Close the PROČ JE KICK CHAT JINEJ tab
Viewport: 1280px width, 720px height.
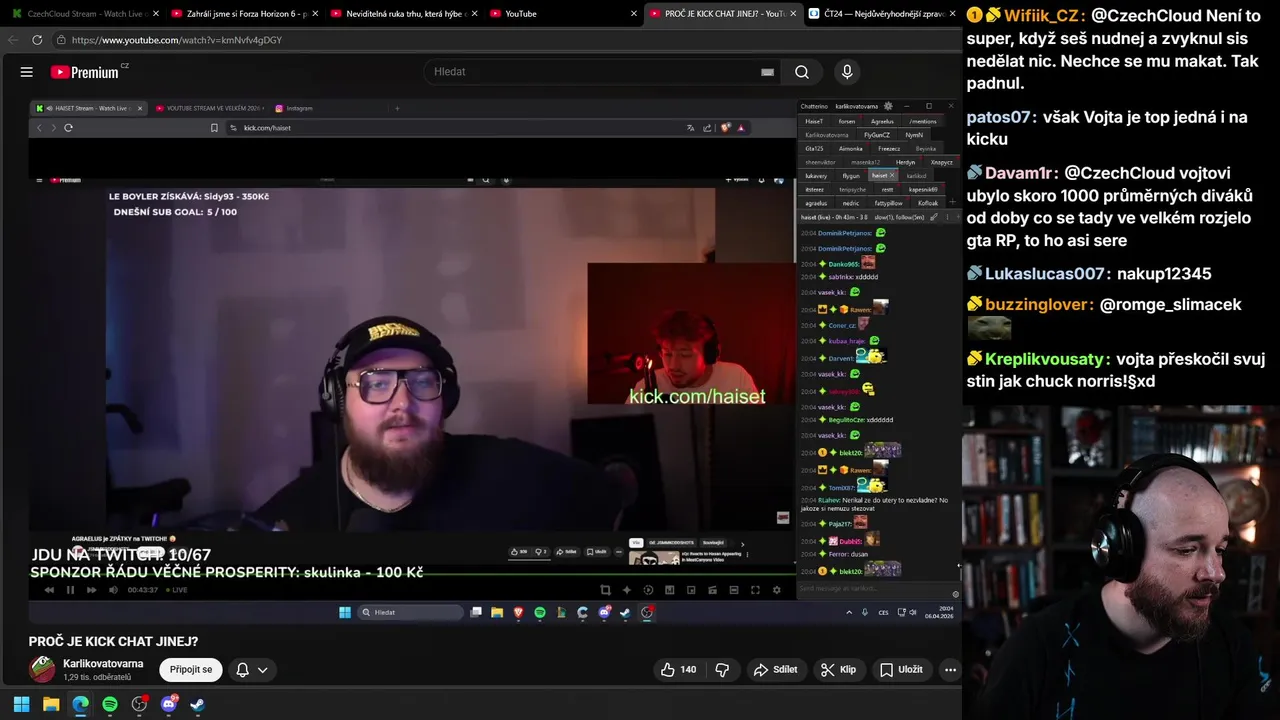[793, 14]
